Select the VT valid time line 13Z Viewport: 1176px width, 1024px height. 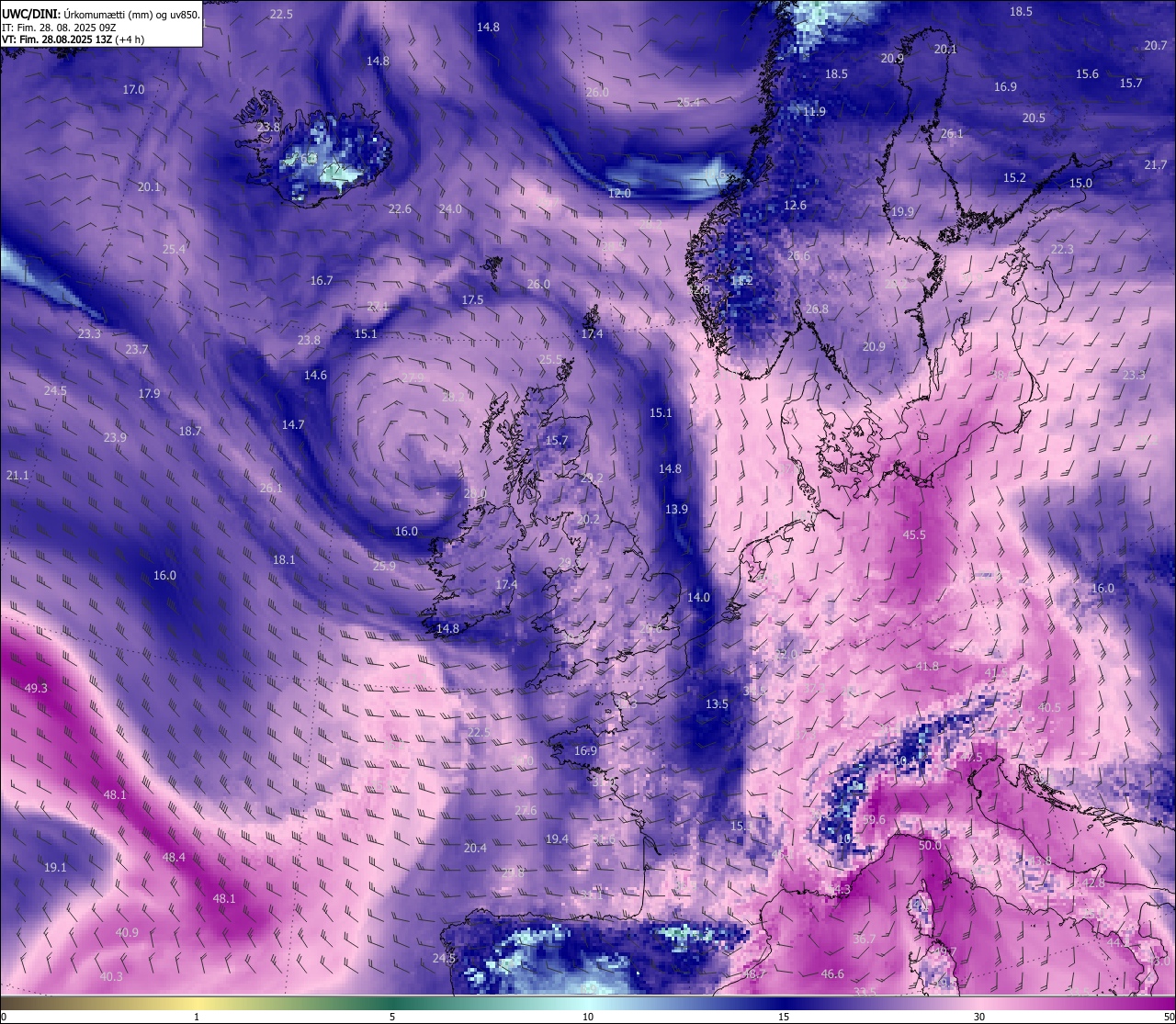point(73,39)
